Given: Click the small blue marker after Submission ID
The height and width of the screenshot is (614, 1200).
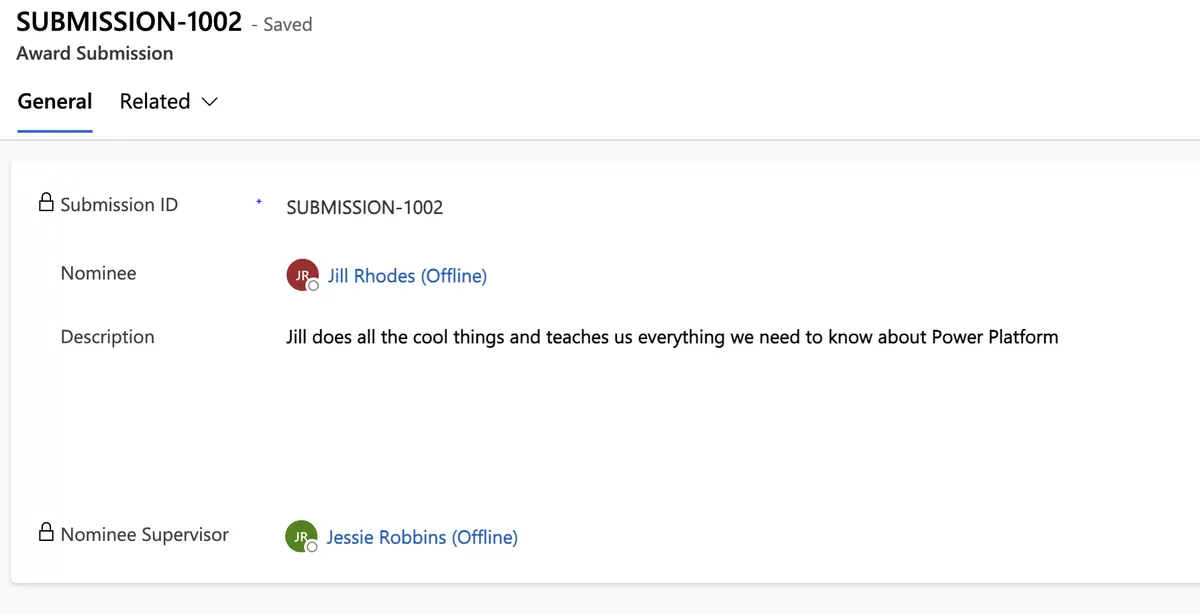Looking at the screenshot, I should [259, 202].
